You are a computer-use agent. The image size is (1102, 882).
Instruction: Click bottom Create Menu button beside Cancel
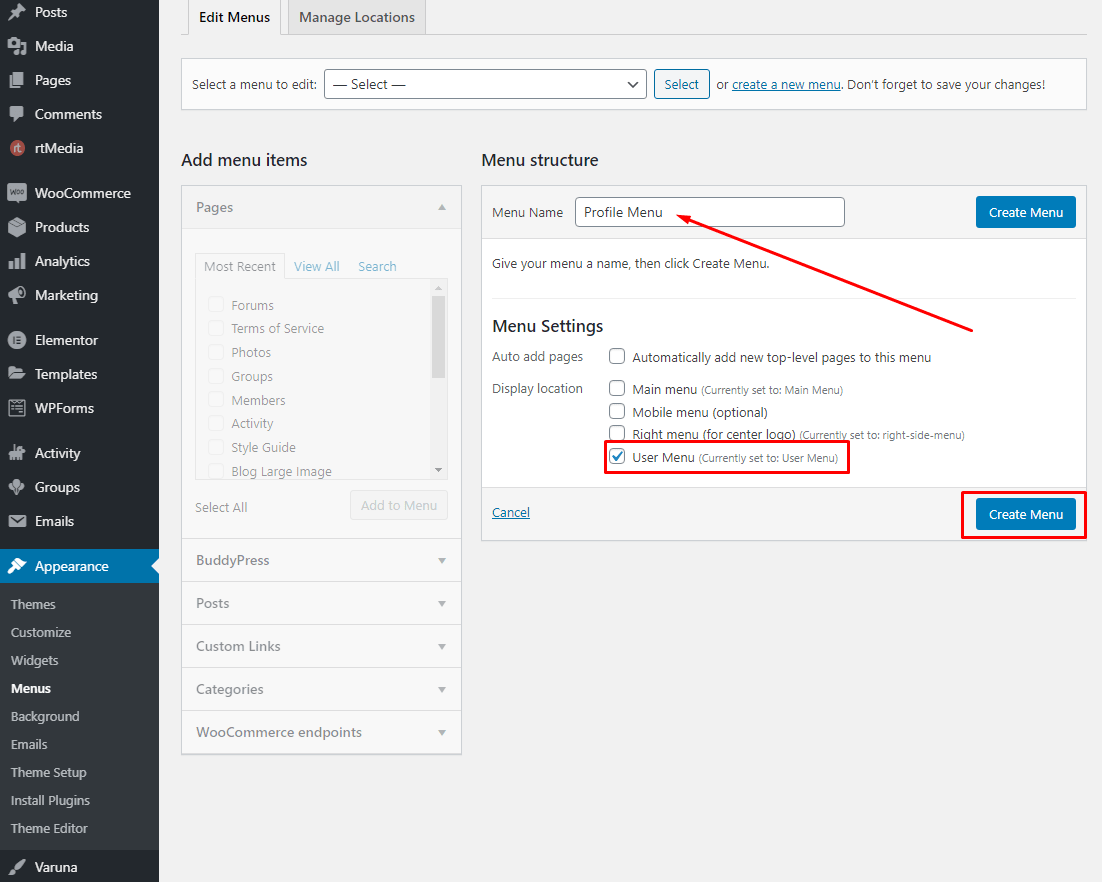click(1025, 514)
